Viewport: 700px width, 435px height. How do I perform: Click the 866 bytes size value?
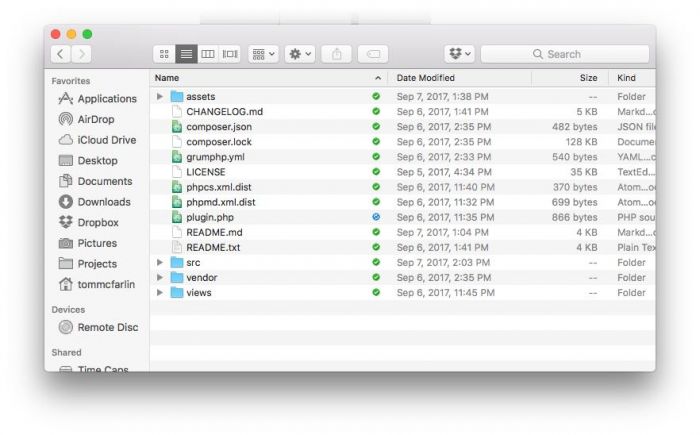pos(575,218)
